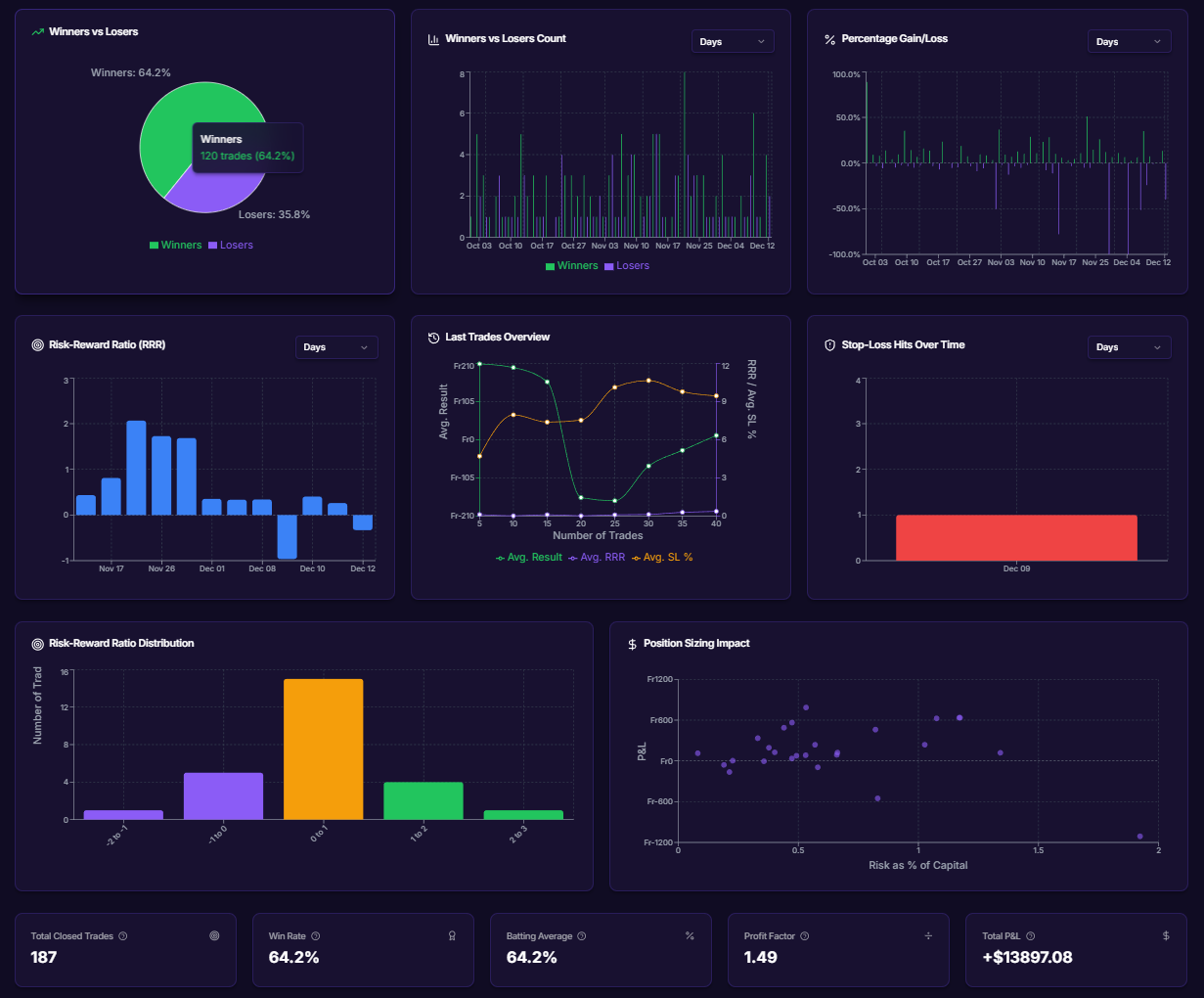
Task: Click the Batting Average value 64.2%
Action: 532,957
